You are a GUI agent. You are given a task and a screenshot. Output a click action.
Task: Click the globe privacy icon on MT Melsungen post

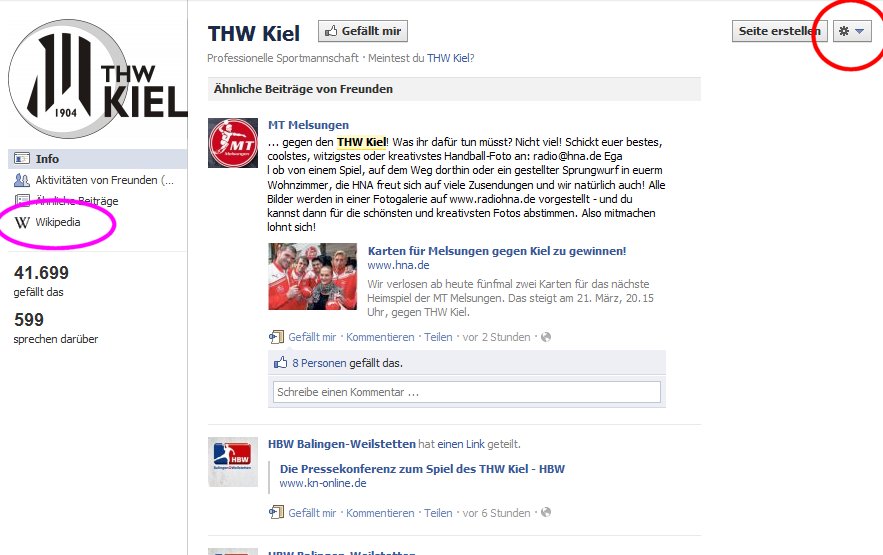click(x=546, y=337)
